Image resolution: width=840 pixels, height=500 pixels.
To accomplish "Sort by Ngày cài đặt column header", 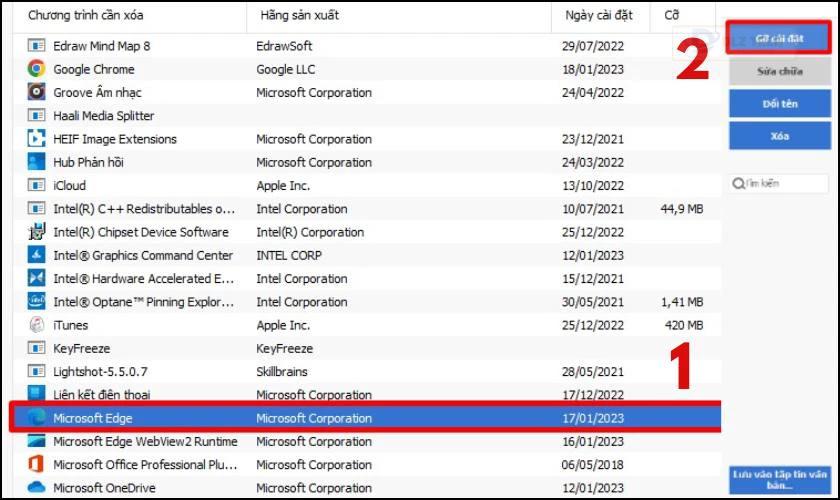I will (598, 15).
